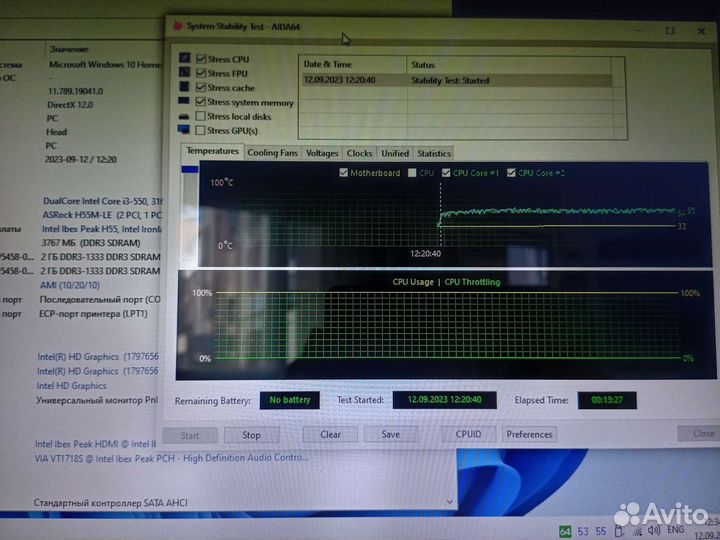This screenshot has height=540, width=720.
Task: Toggle the Motherboard graph checkbox
Action: coord(343,173)
